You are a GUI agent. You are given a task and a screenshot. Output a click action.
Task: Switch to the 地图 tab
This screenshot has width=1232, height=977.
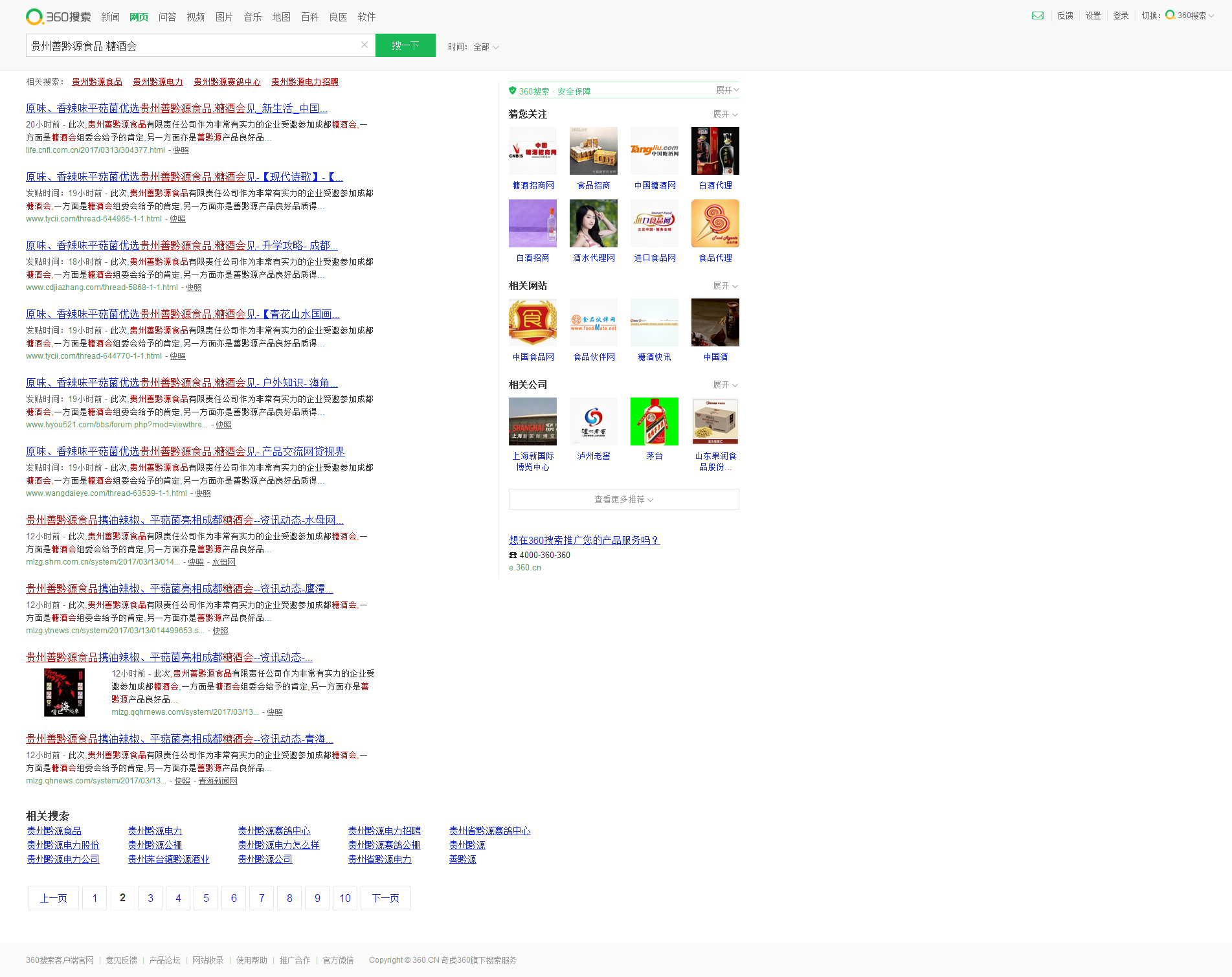pos(281,17)
